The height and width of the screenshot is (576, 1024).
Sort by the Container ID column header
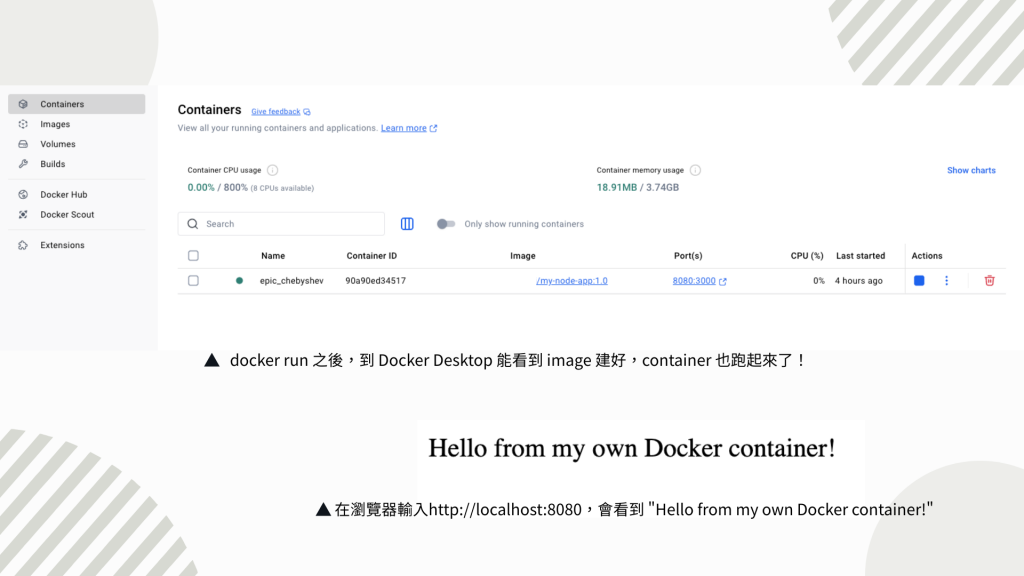click(372, 256)
